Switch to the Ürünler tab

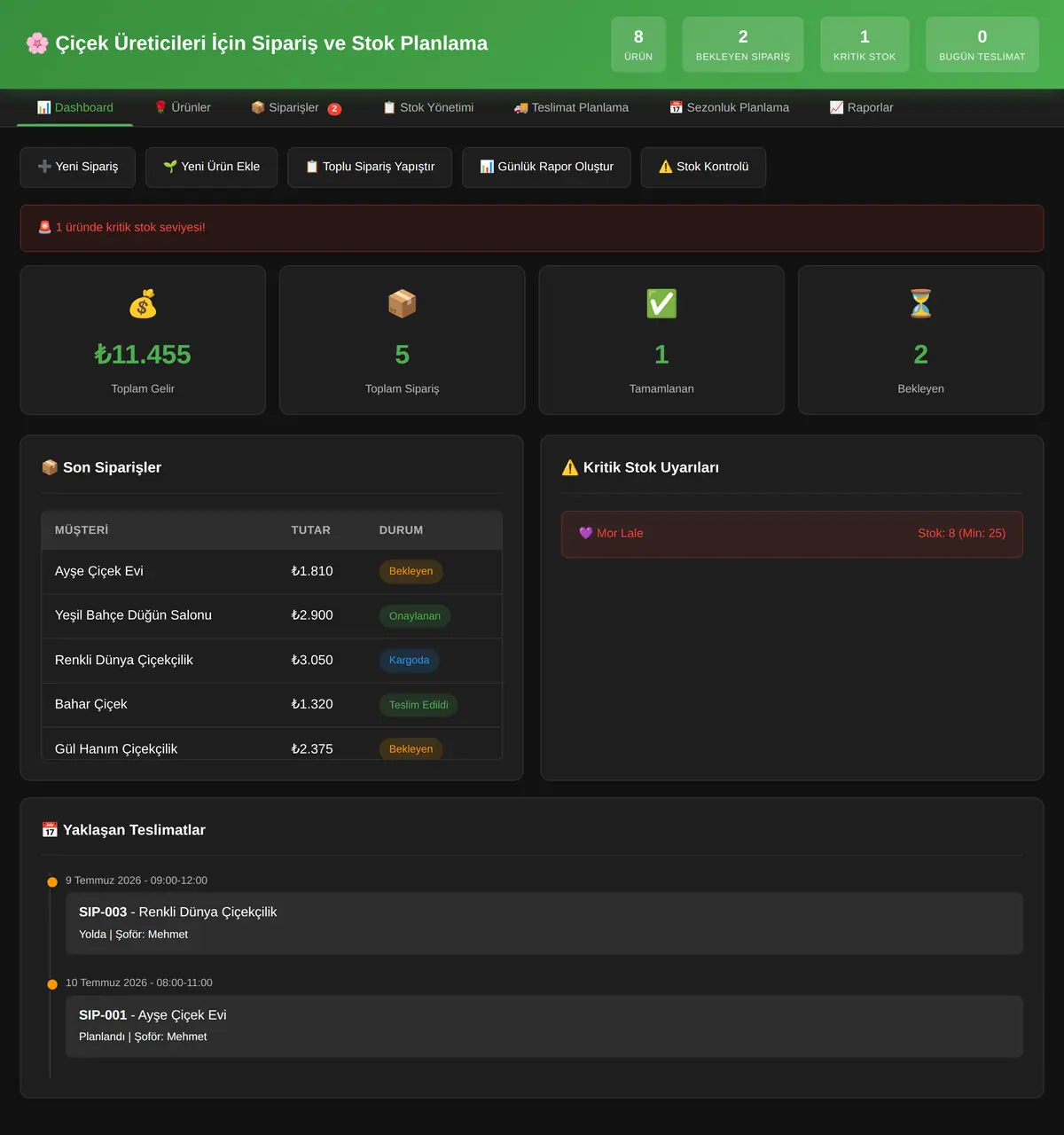pos(183,107)
